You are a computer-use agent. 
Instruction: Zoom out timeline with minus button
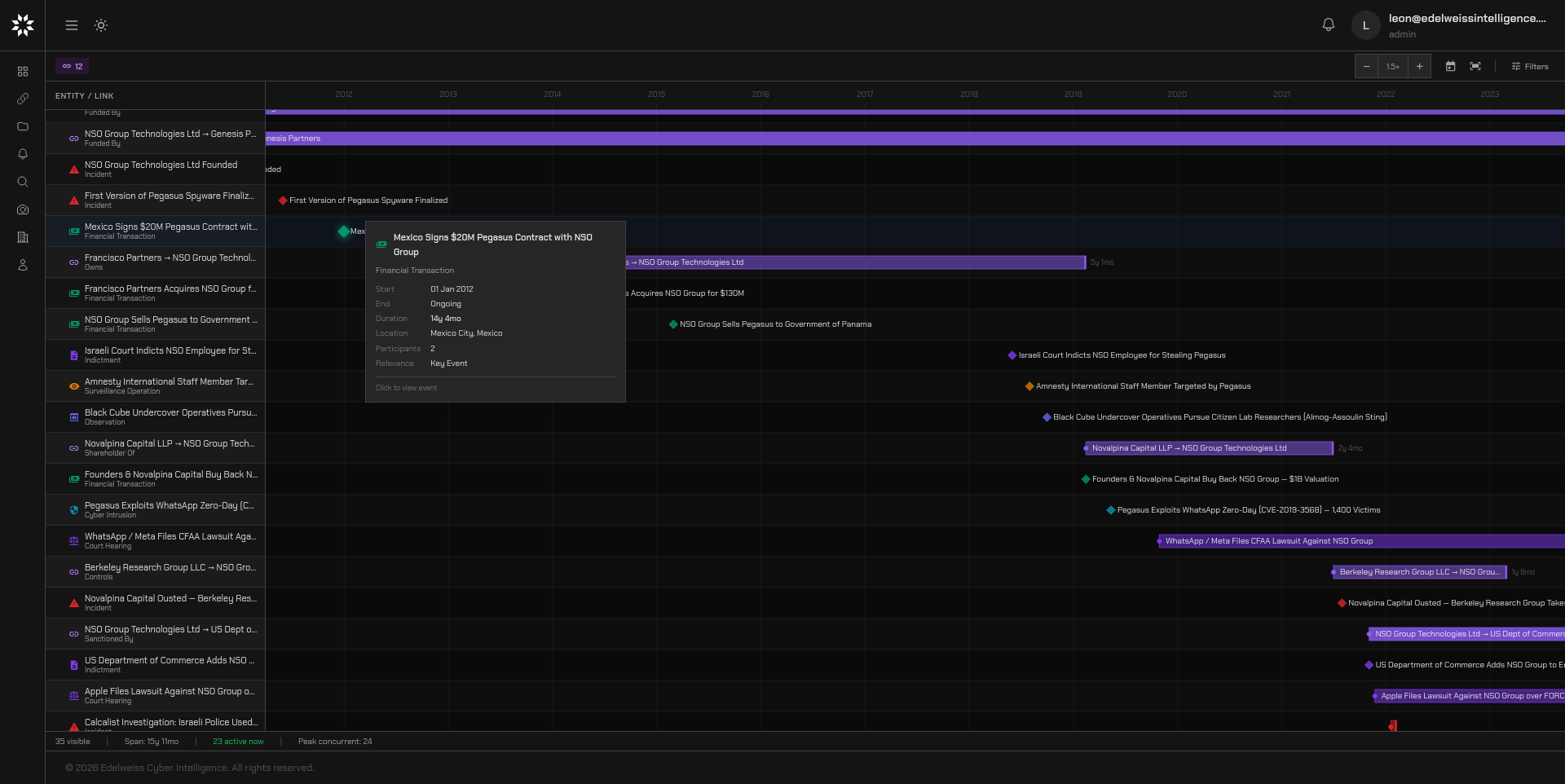click(x=1366, y=66)
